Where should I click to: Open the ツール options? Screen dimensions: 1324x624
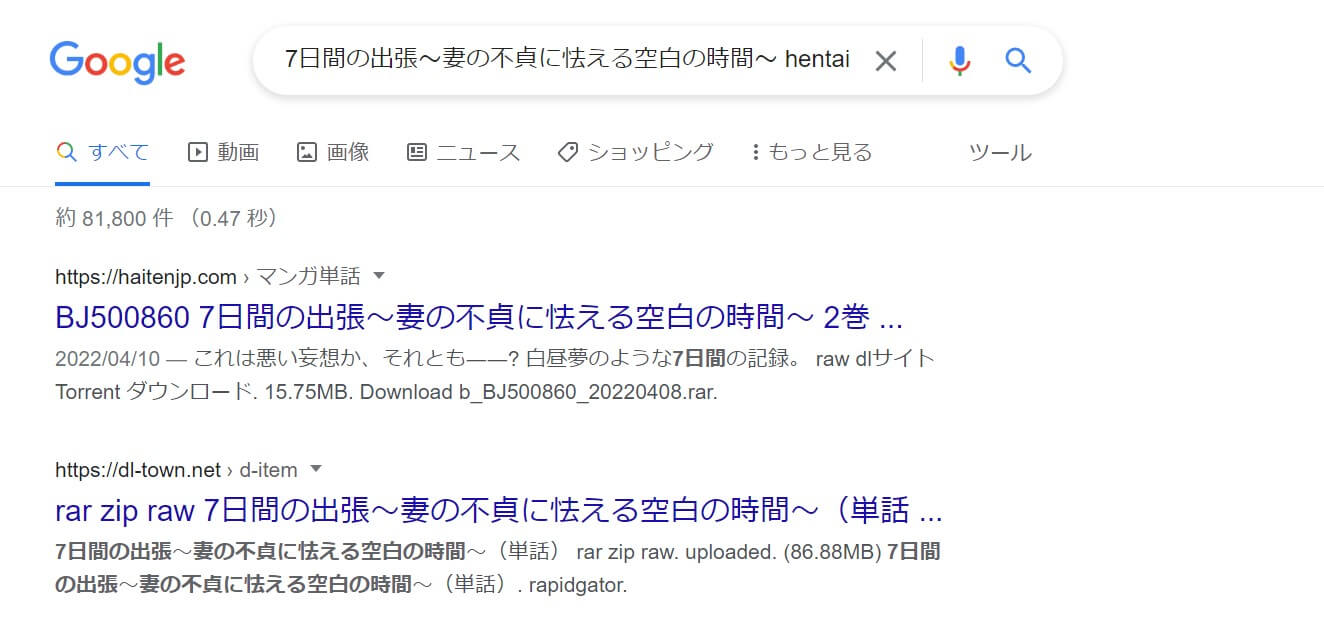1000,152
